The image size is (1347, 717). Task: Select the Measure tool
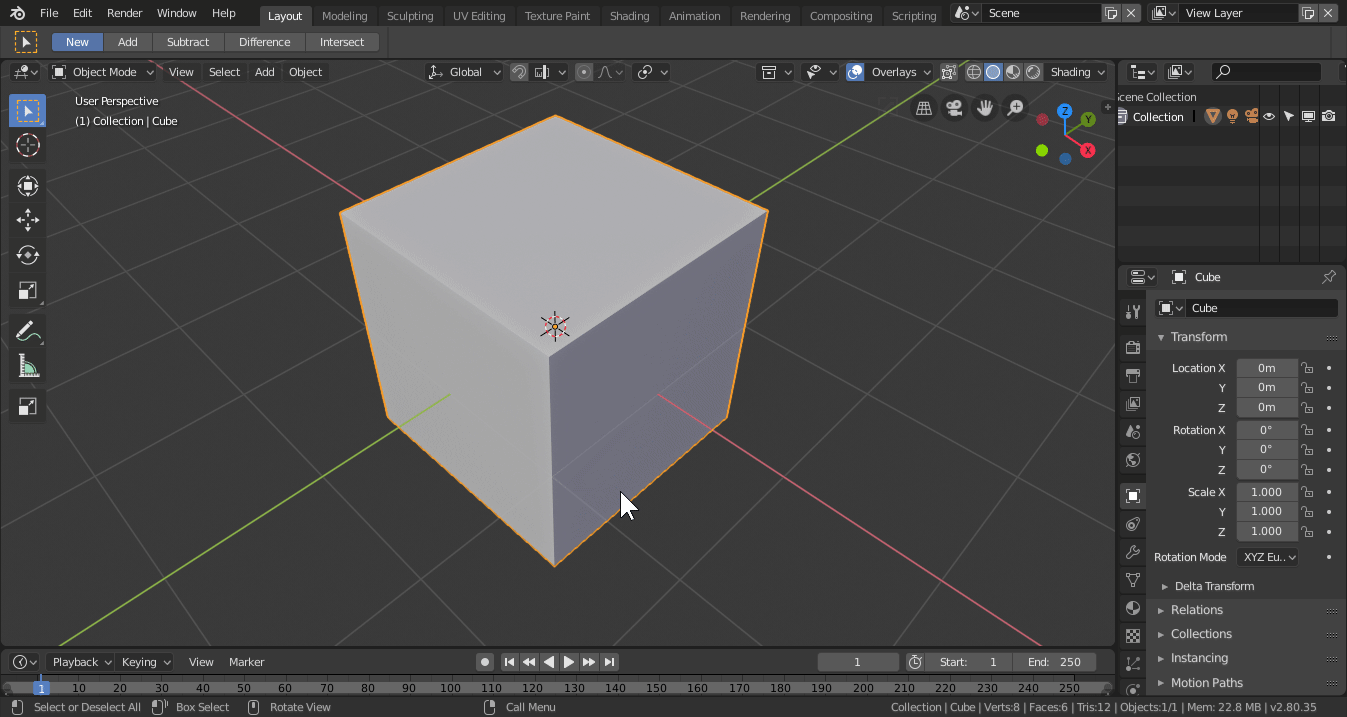[28, 367]
